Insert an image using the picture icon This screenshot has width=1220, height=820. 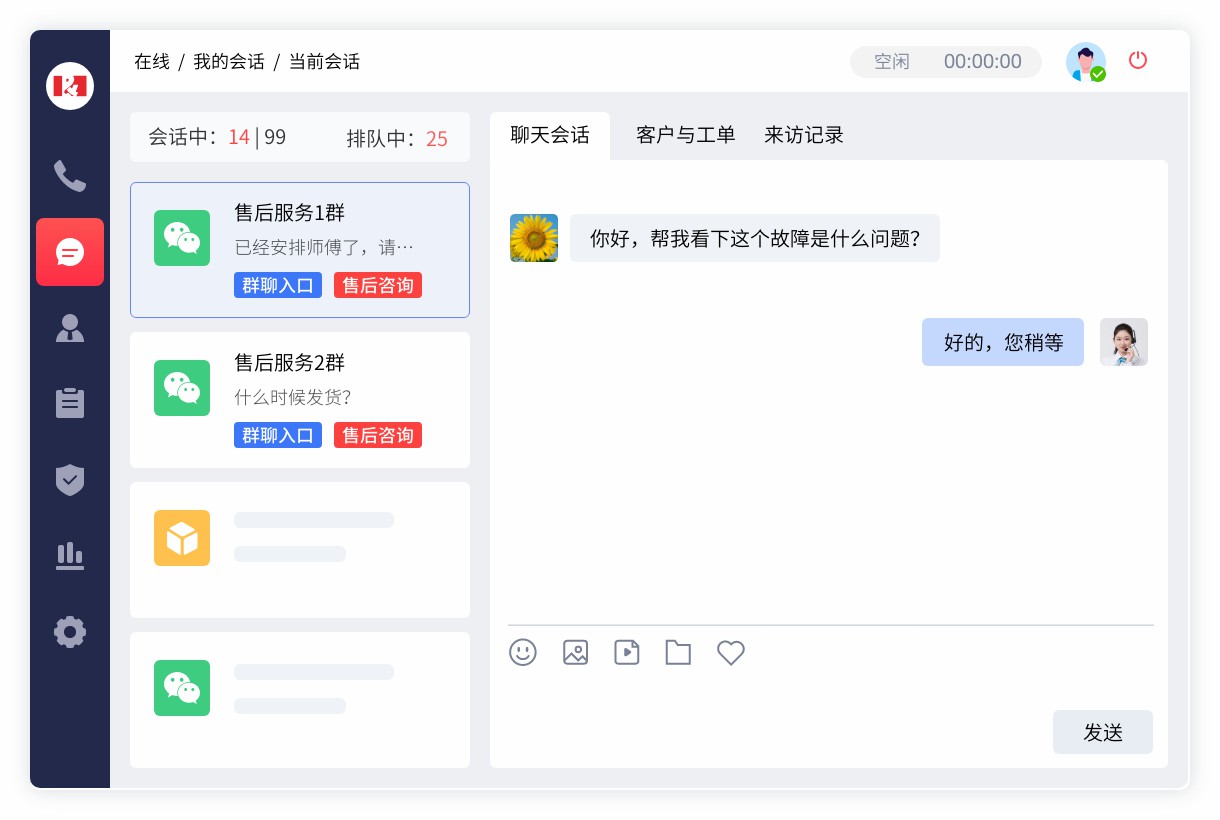575,652
